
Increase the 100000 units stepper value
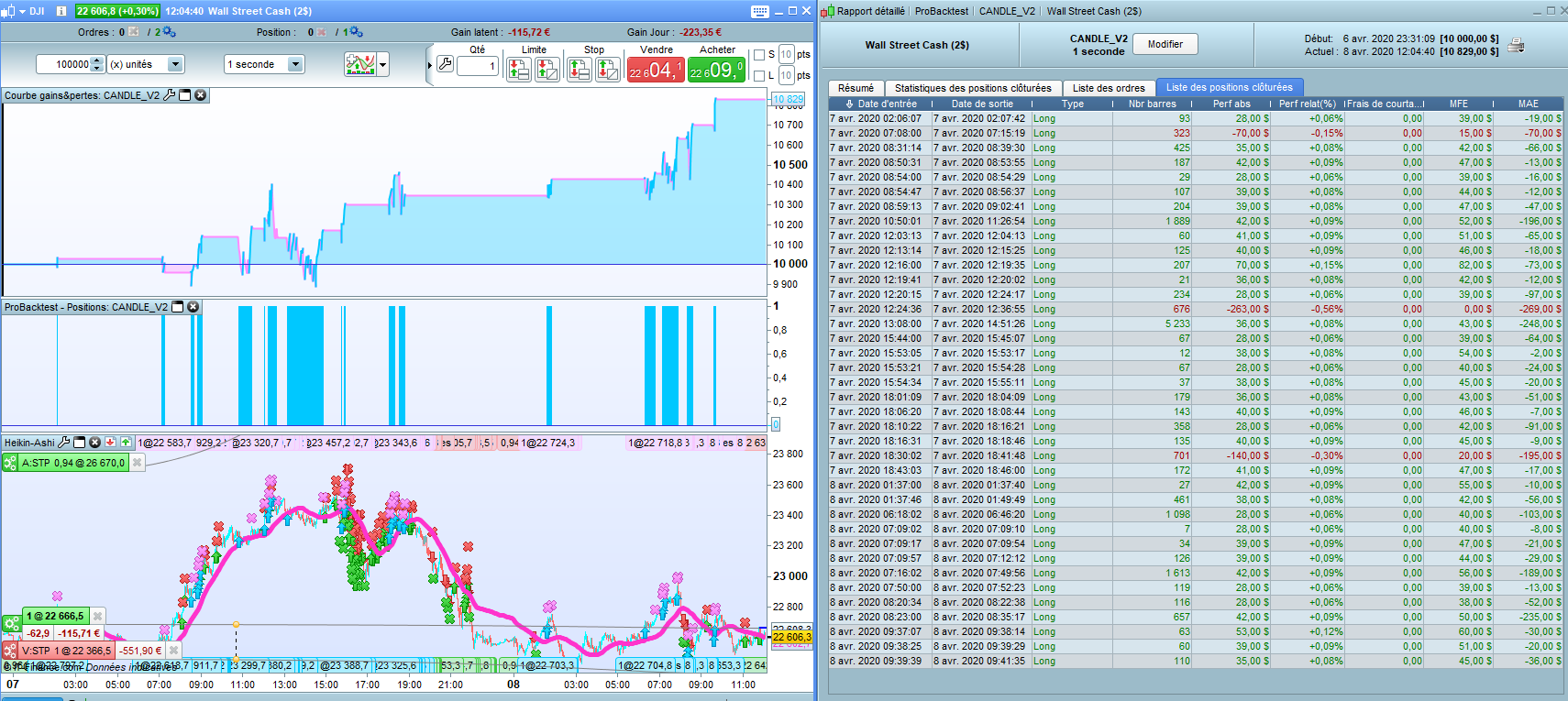[98, 60]
